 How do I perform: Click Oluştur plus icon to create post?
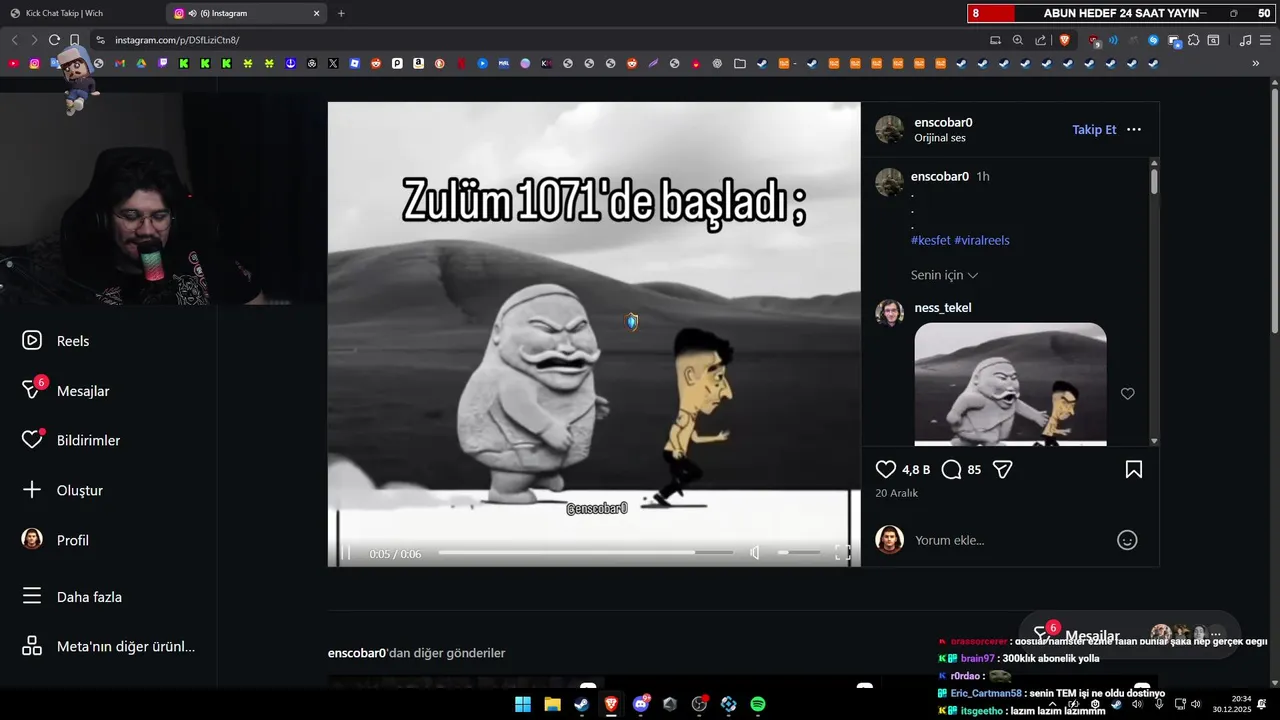[x=62, y=490]
